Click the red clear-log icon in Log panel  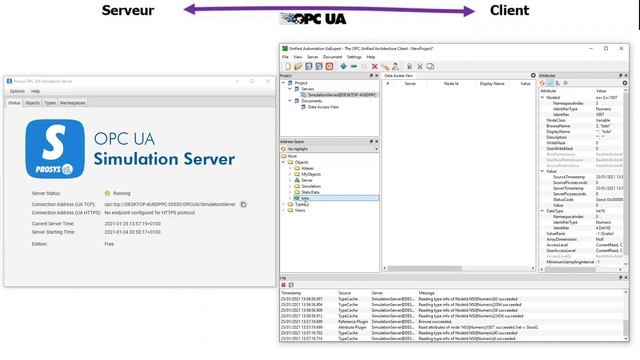pos(283,285)
